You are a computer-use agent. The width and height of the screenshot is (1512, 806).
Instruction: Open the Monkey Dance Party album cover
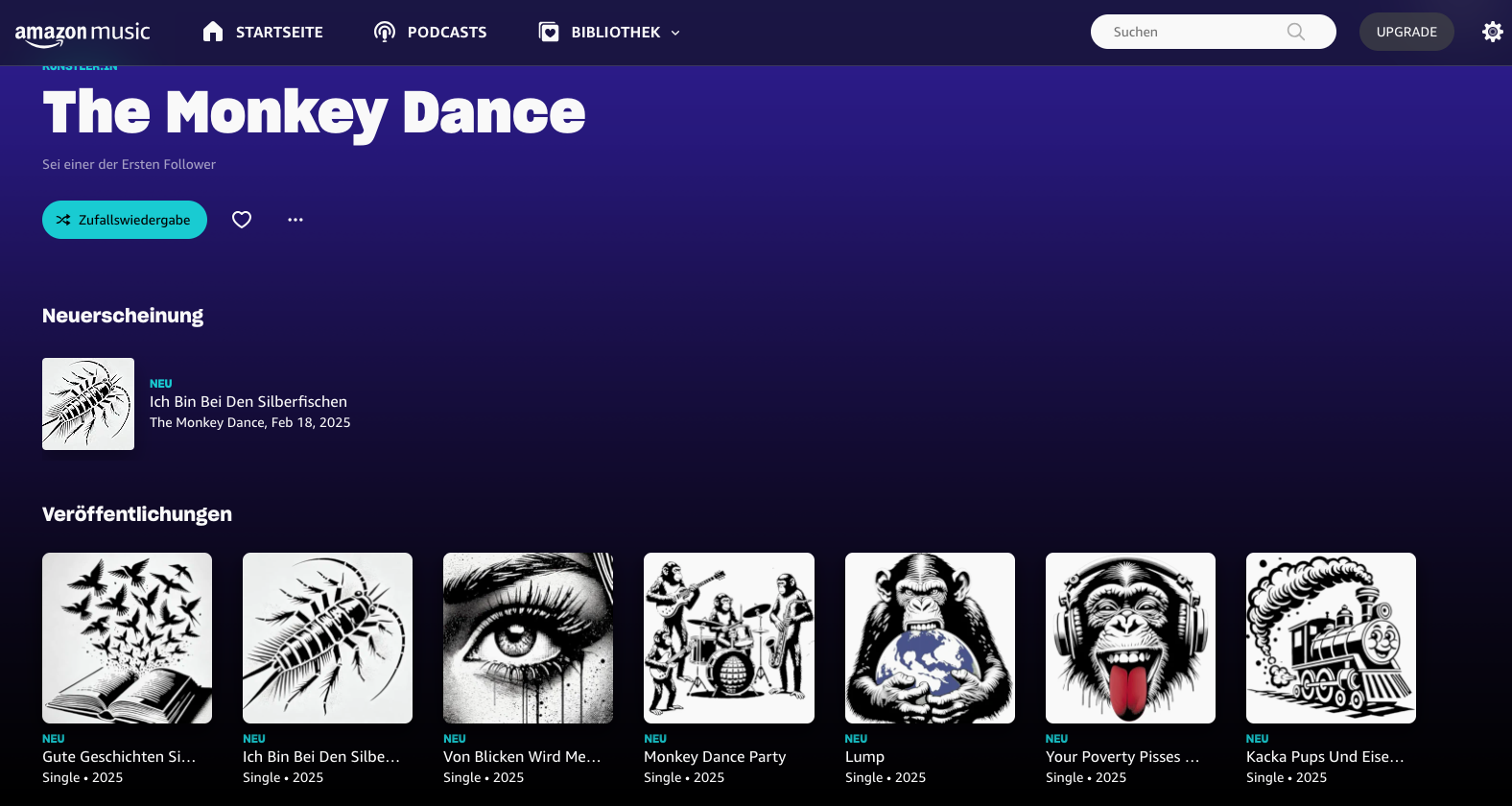(729, 638)
